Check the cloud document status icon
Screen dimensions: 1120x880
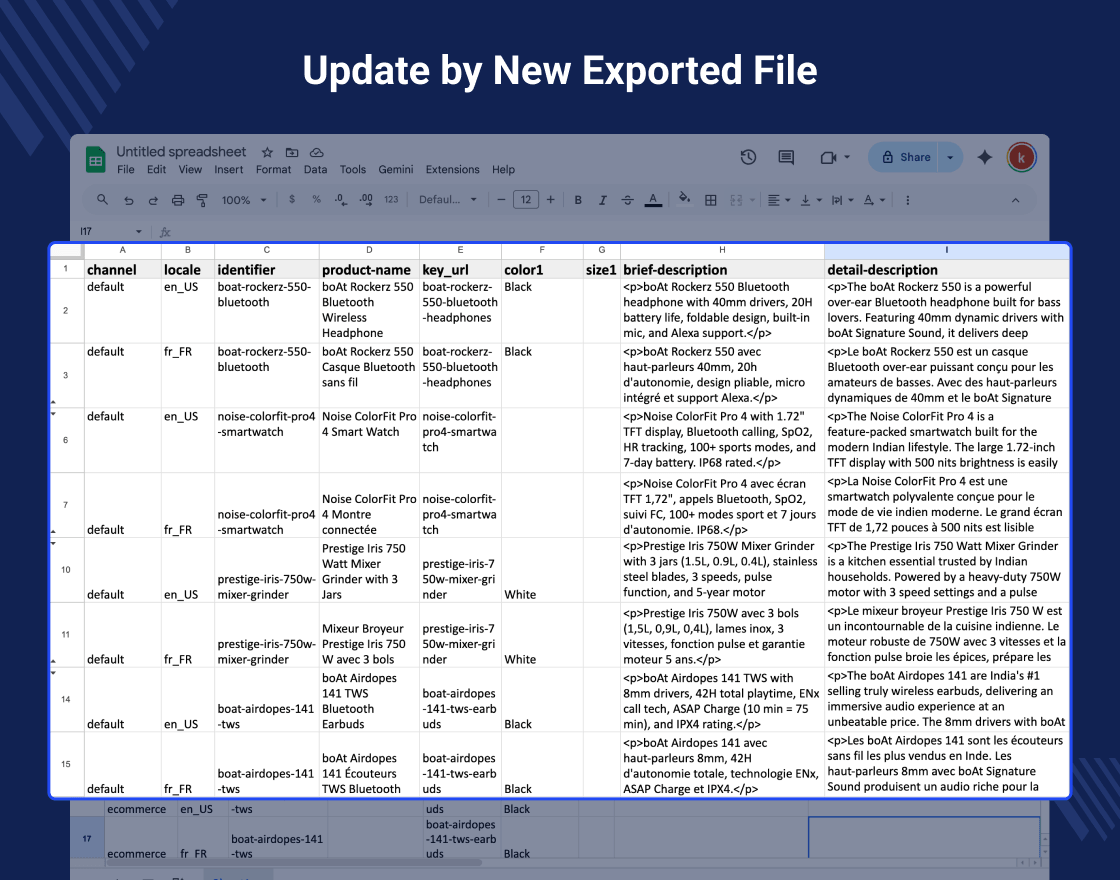317,152
